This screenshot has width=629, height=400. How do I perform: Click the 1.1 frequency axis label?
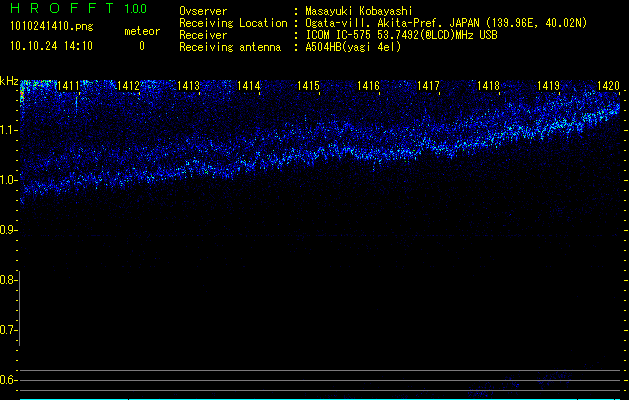[8, 130]
